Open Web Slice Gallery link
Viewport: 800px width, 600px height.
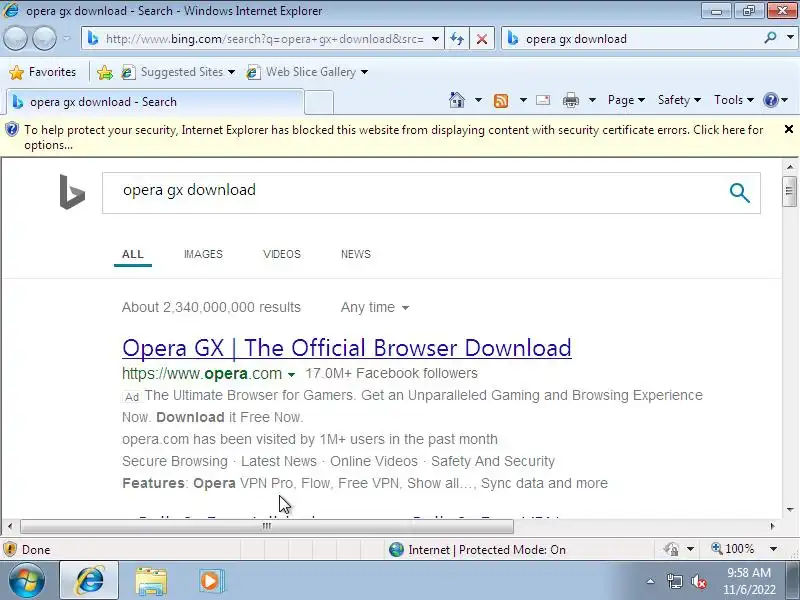pos(307,72)
